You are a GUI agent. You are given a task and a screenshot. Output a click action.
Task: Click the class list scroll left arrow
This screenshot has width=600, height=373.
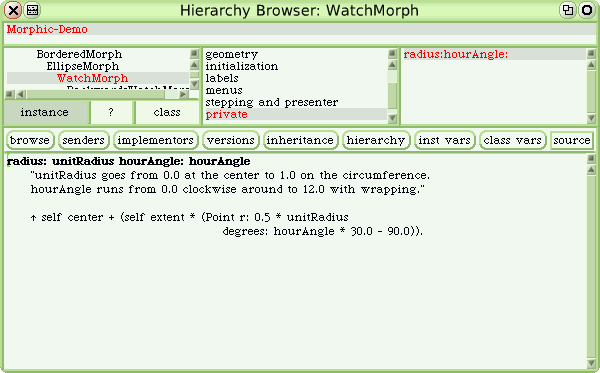pyautogui.click(x=21, y=94)
